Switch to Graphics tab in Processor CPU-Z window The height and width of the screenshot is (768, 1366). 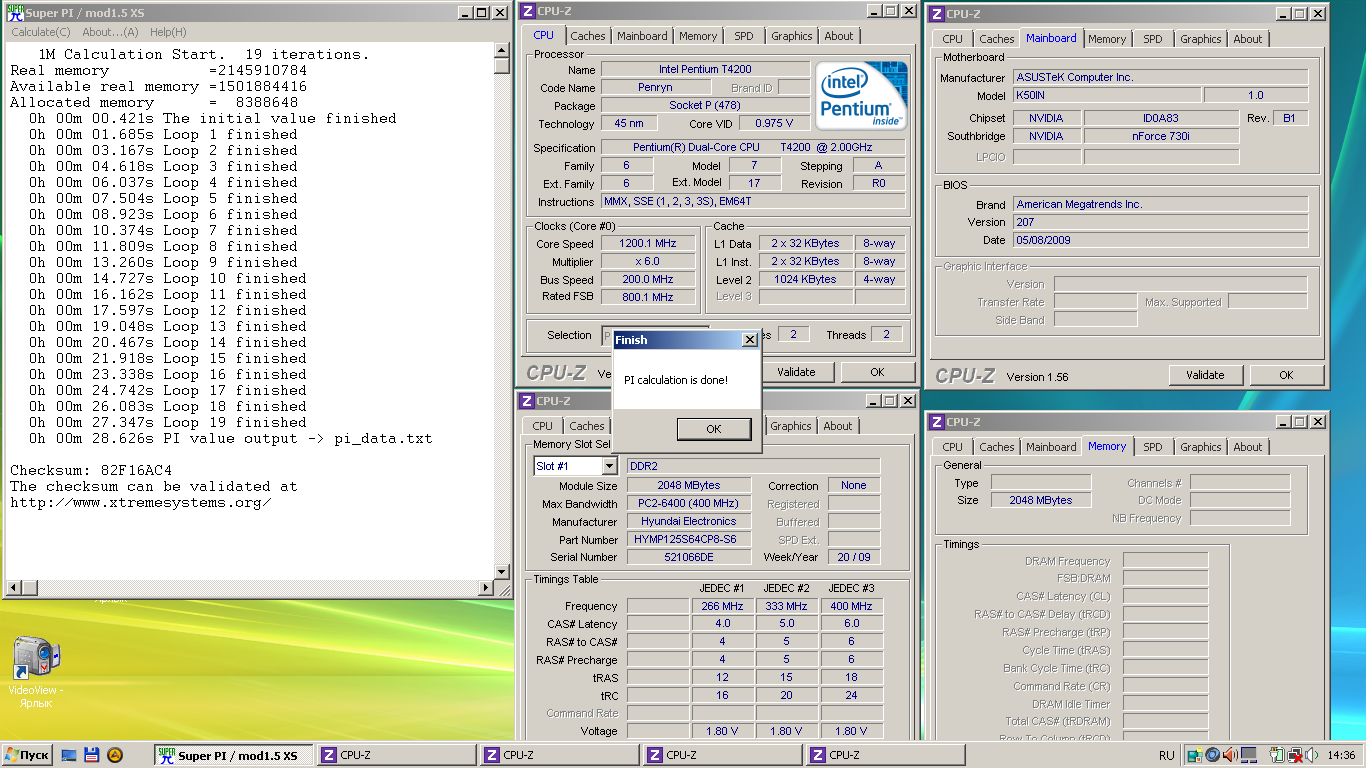[x=791, y=36]
